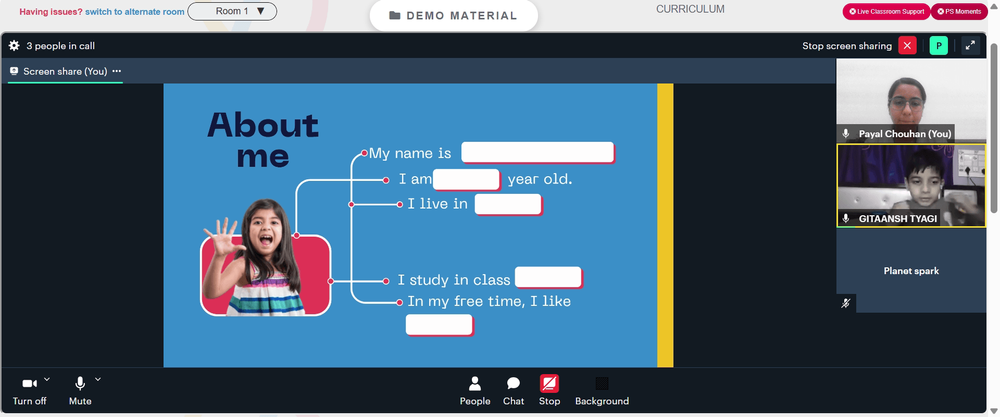Select the Screen share (You) tab
Image resolution: width=1000 pixels, height=417 pixels.
point(65,71)
